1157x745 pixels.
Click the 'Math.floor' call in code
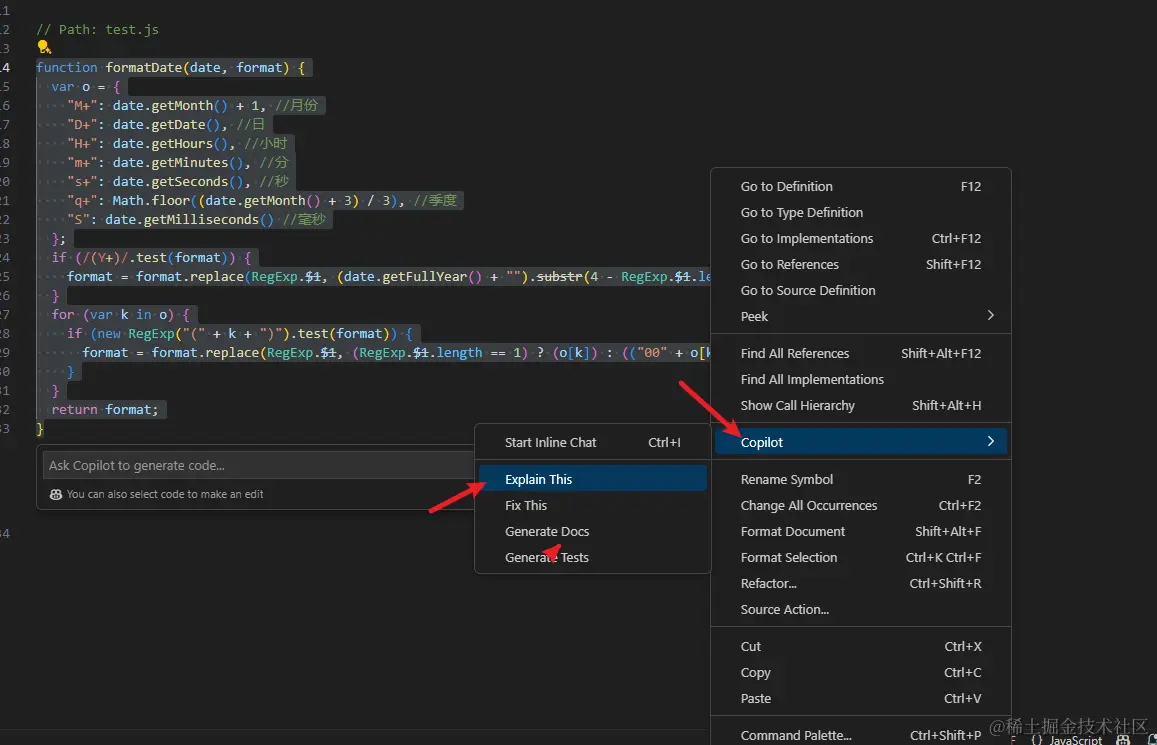[x=151, y=201]
